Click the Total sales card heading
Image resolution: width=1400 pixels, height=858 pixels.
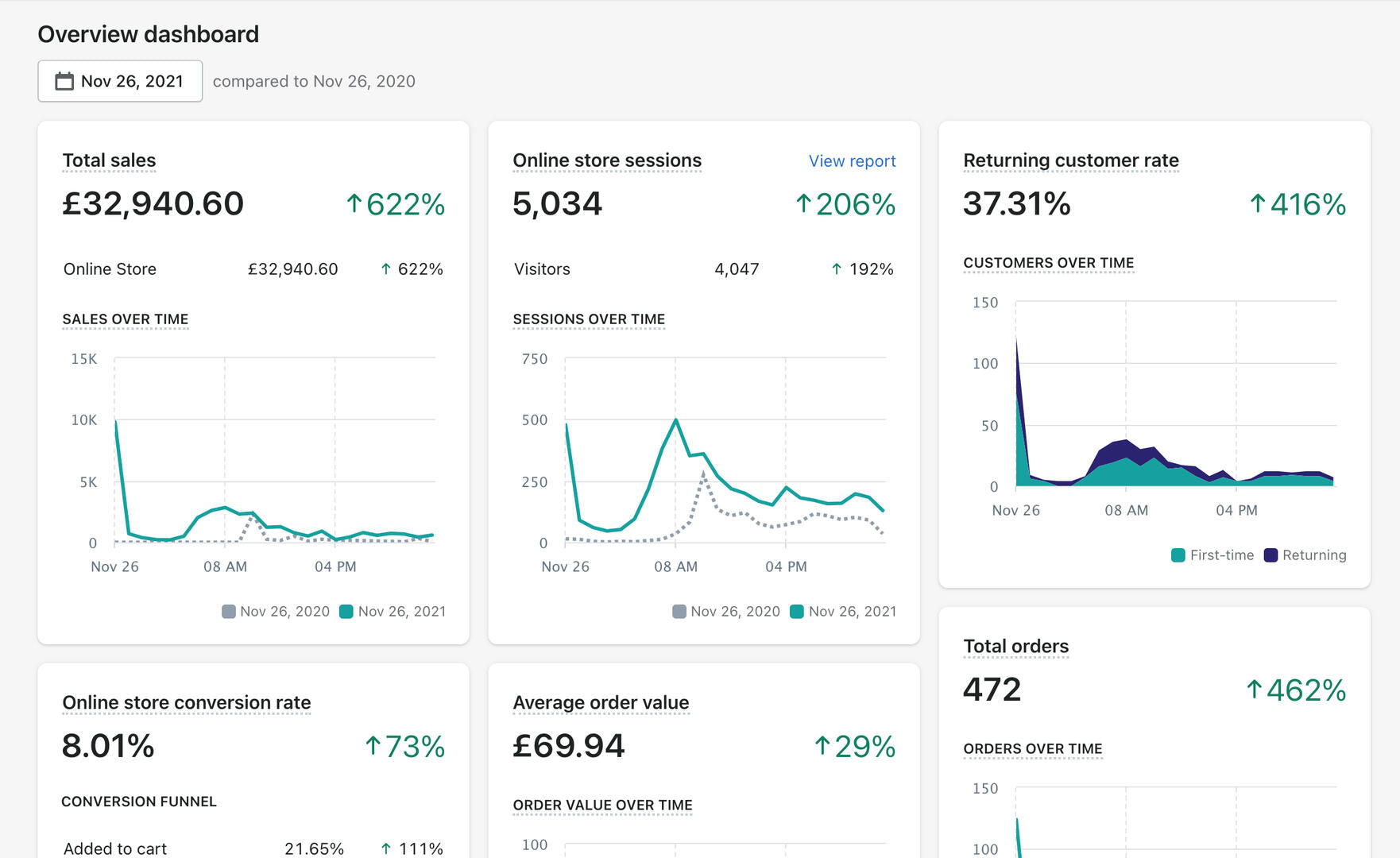click(x=109, y=160)
